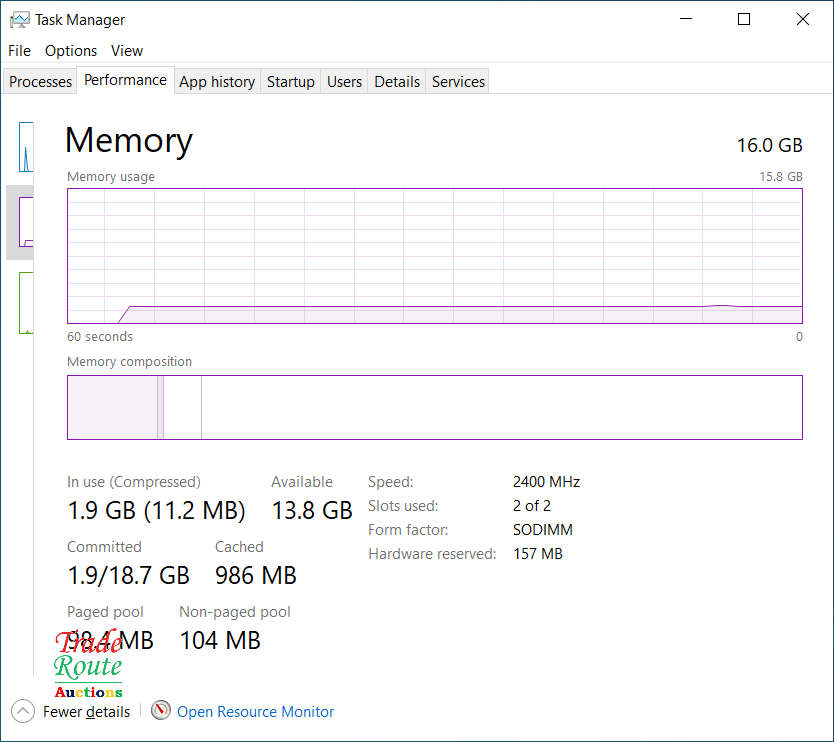The height and width of the screenshot is (742, 834).
Task: Select the CPU graph thumbnail in sidebar
Action: pyautogui.click(x=26, y=147)
